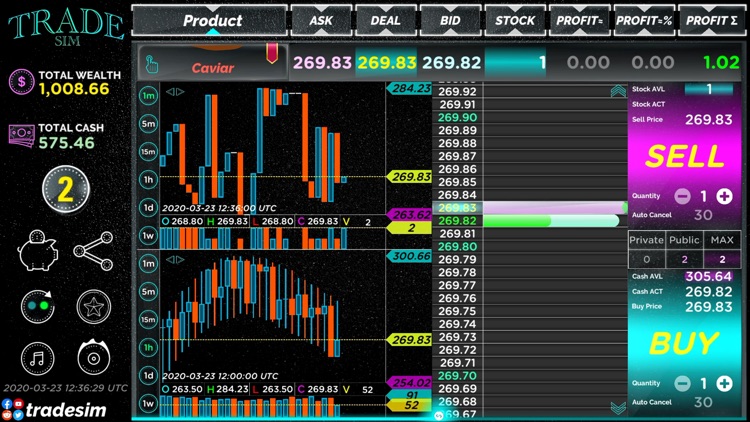Select 15m timeframe on lower chart
Image resolution: width=750 pixels, height=422 pixels.
click(148, 320)
